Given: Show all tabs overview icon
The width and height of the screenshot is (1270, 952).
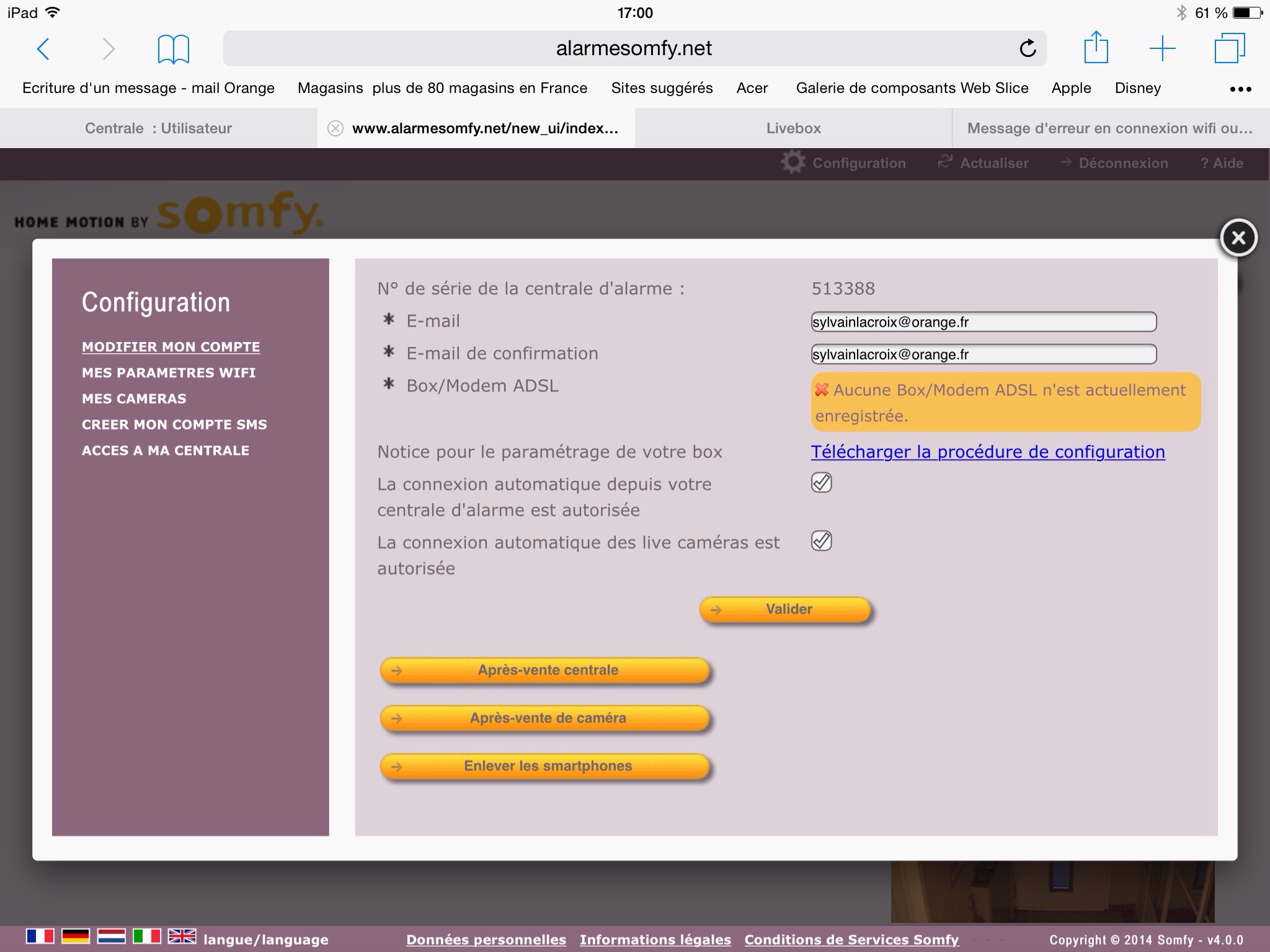Looking at the screenshot, I should 1229,48.
